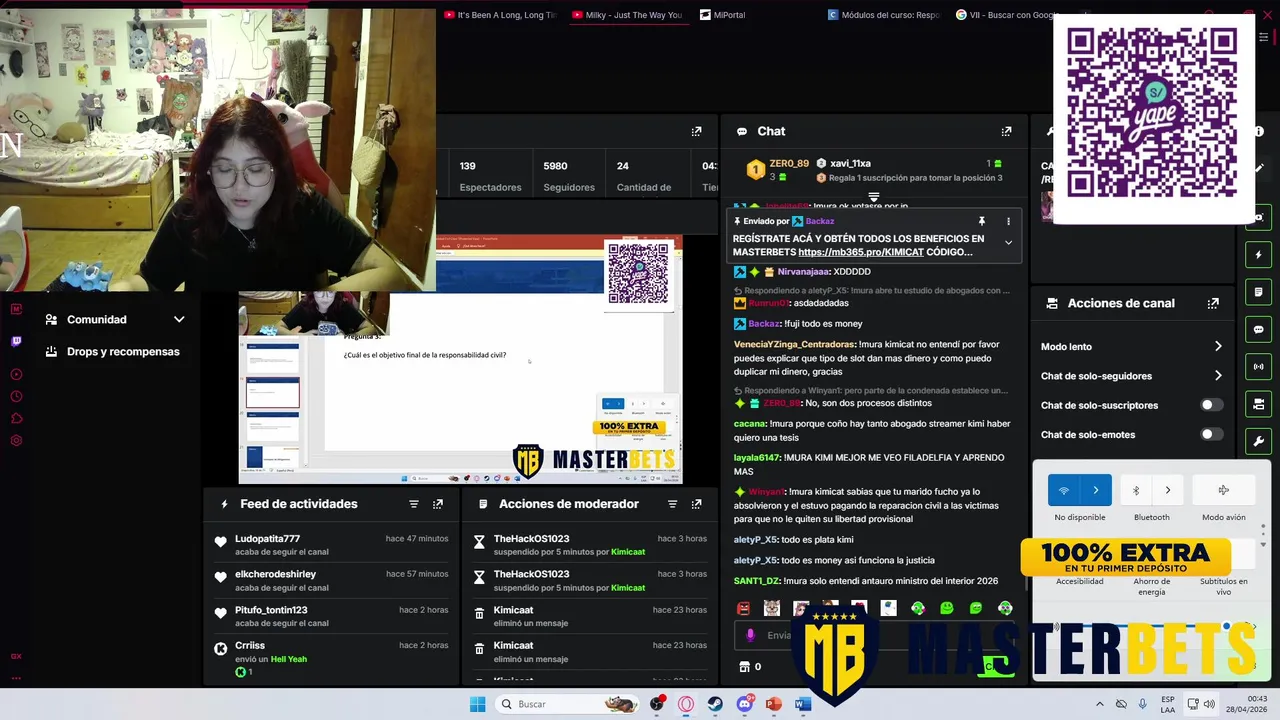This screenshot has width=1280, height=720.
Task: Open the Feed de actividades filter
Action: [413, 504]
